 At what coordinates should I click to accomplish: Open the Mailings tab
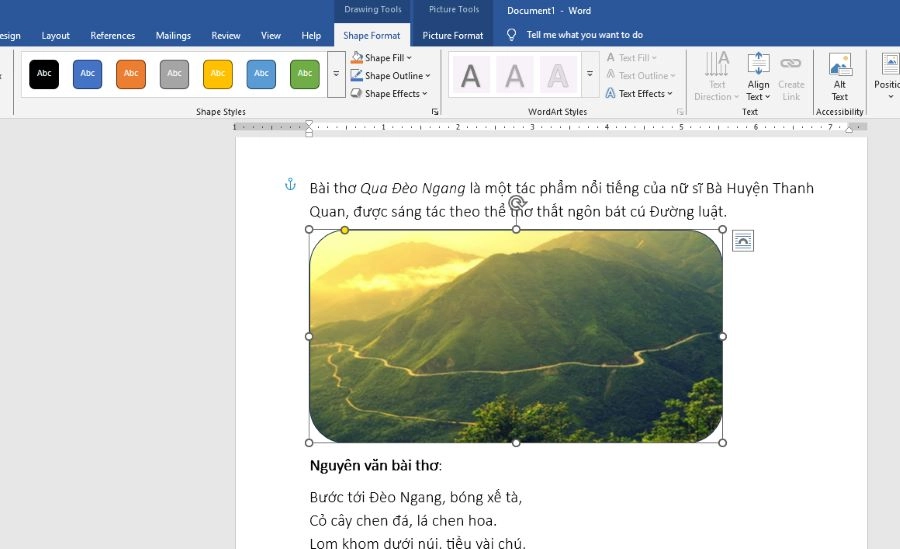(173, 35)
